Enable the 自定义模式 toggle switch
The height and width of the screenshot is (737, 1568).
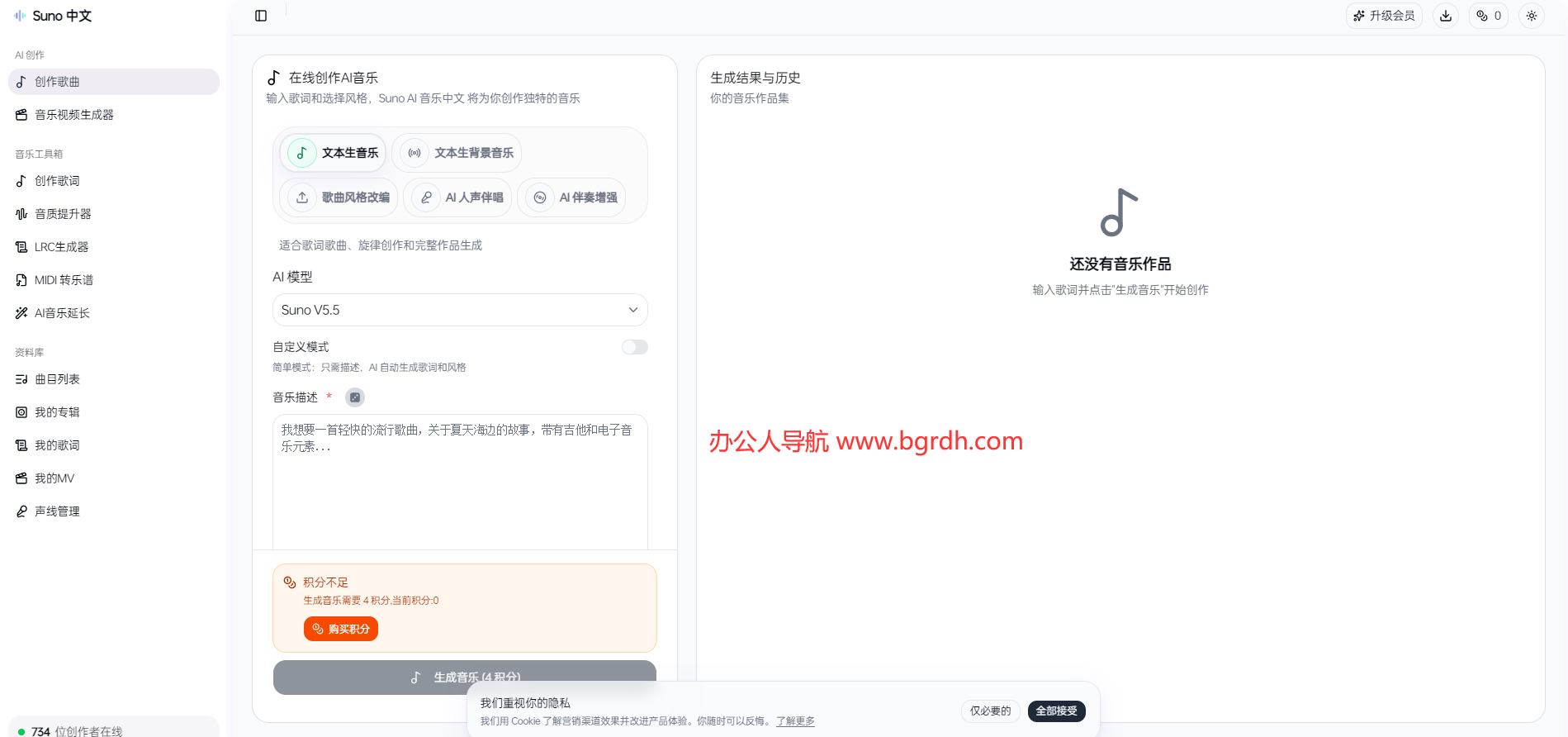(x=635, y=347)
